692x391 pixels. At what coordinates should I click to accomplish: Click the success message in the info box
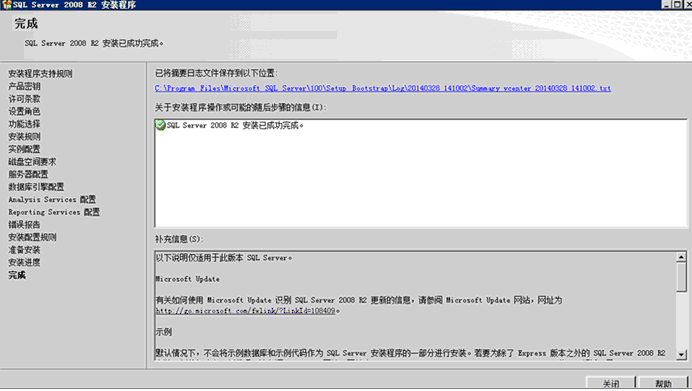point(235,125)
